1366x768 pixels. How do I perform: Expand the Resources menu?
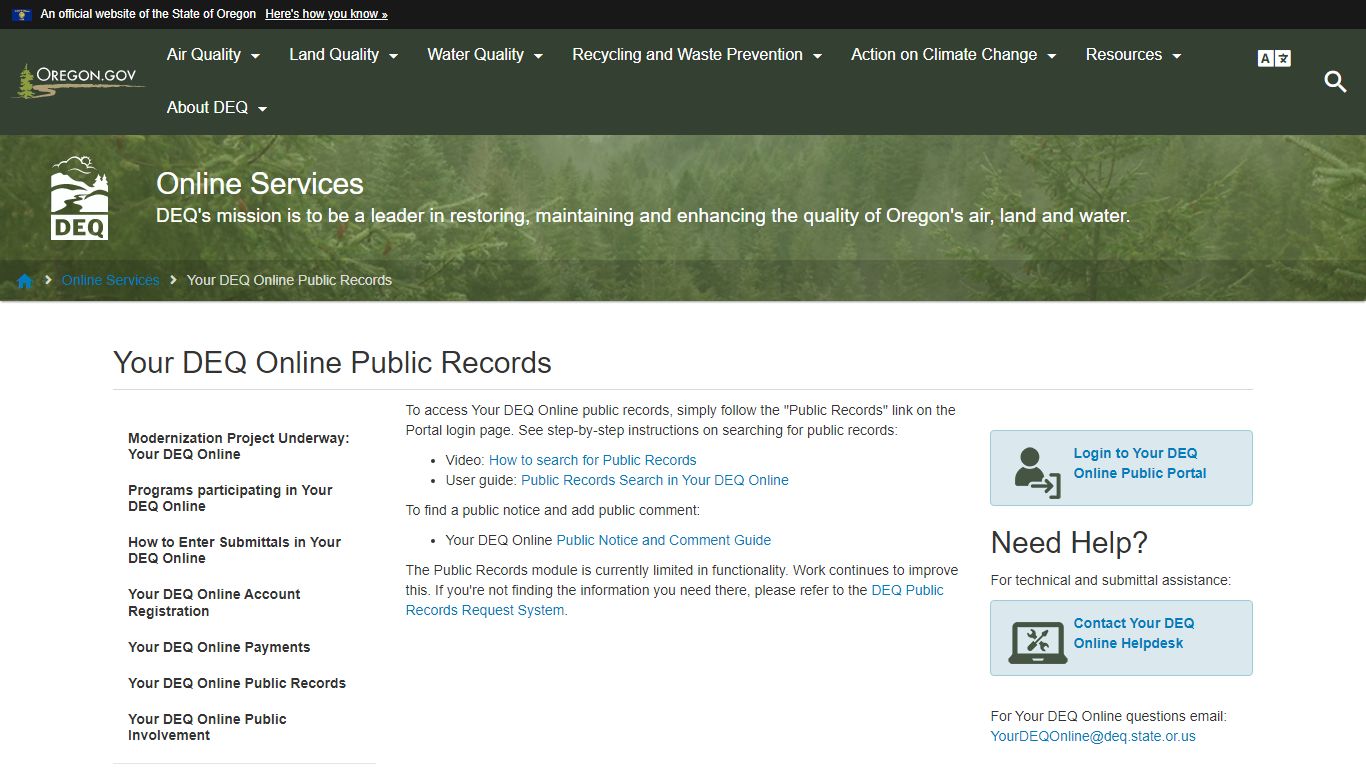click(x=1133, y=55)
